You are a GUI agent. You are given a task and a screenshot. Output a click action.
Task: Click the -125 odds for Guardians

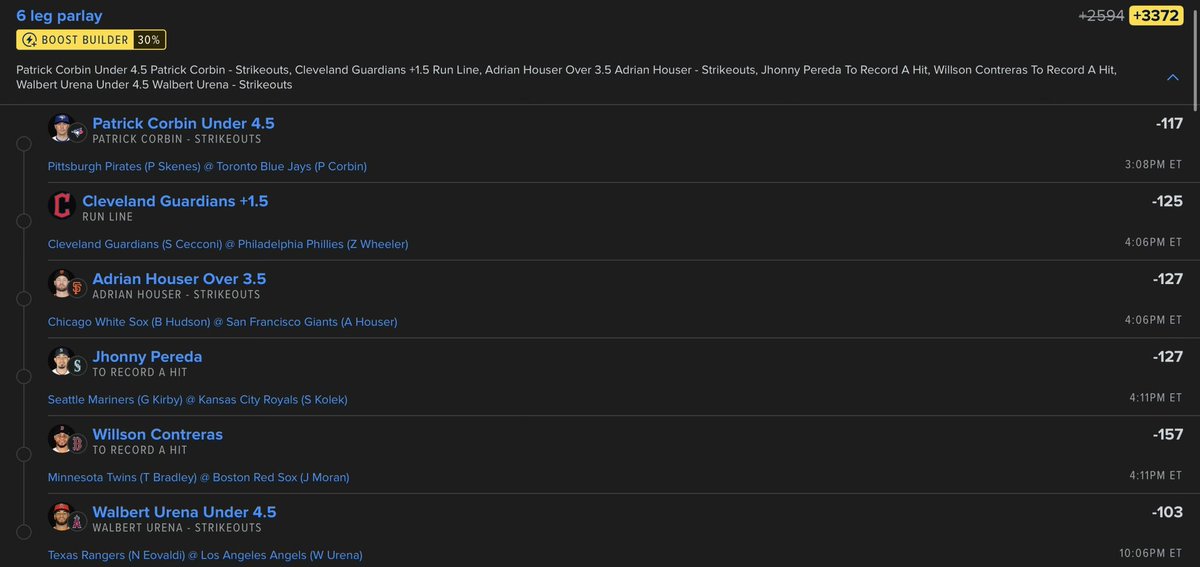coord(1167,201)
